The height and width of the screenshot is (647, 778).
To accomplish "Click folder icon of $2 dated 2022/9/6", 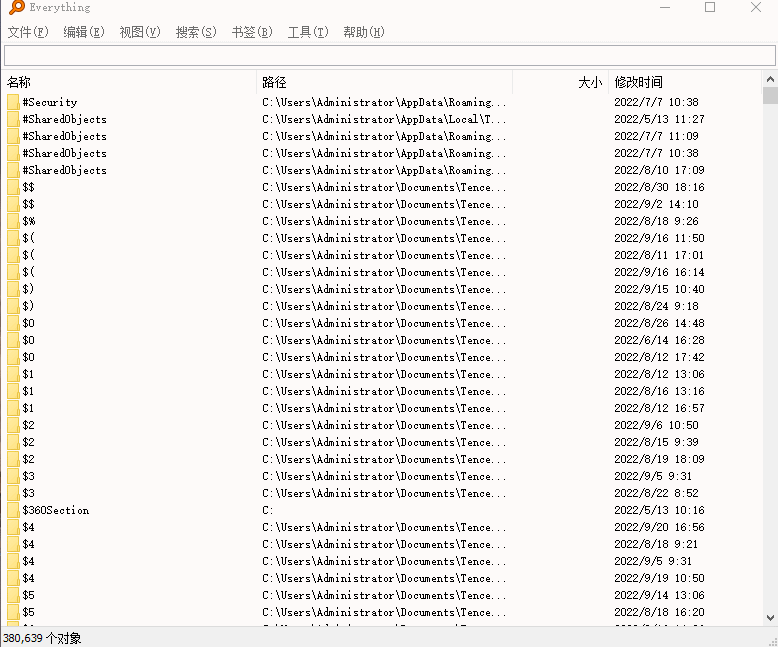I will [13, 425].
